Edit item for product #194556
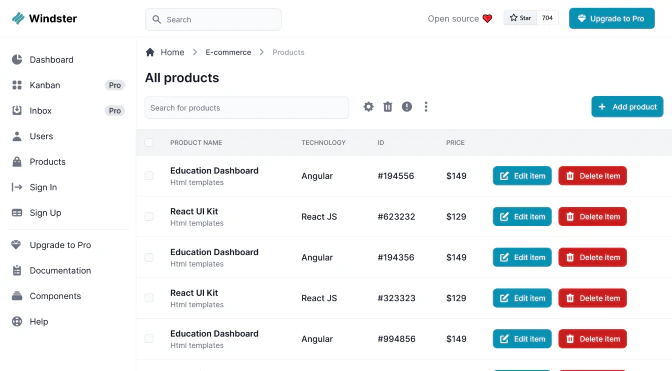The image size is (672, 371). click(x=522, y=176)
